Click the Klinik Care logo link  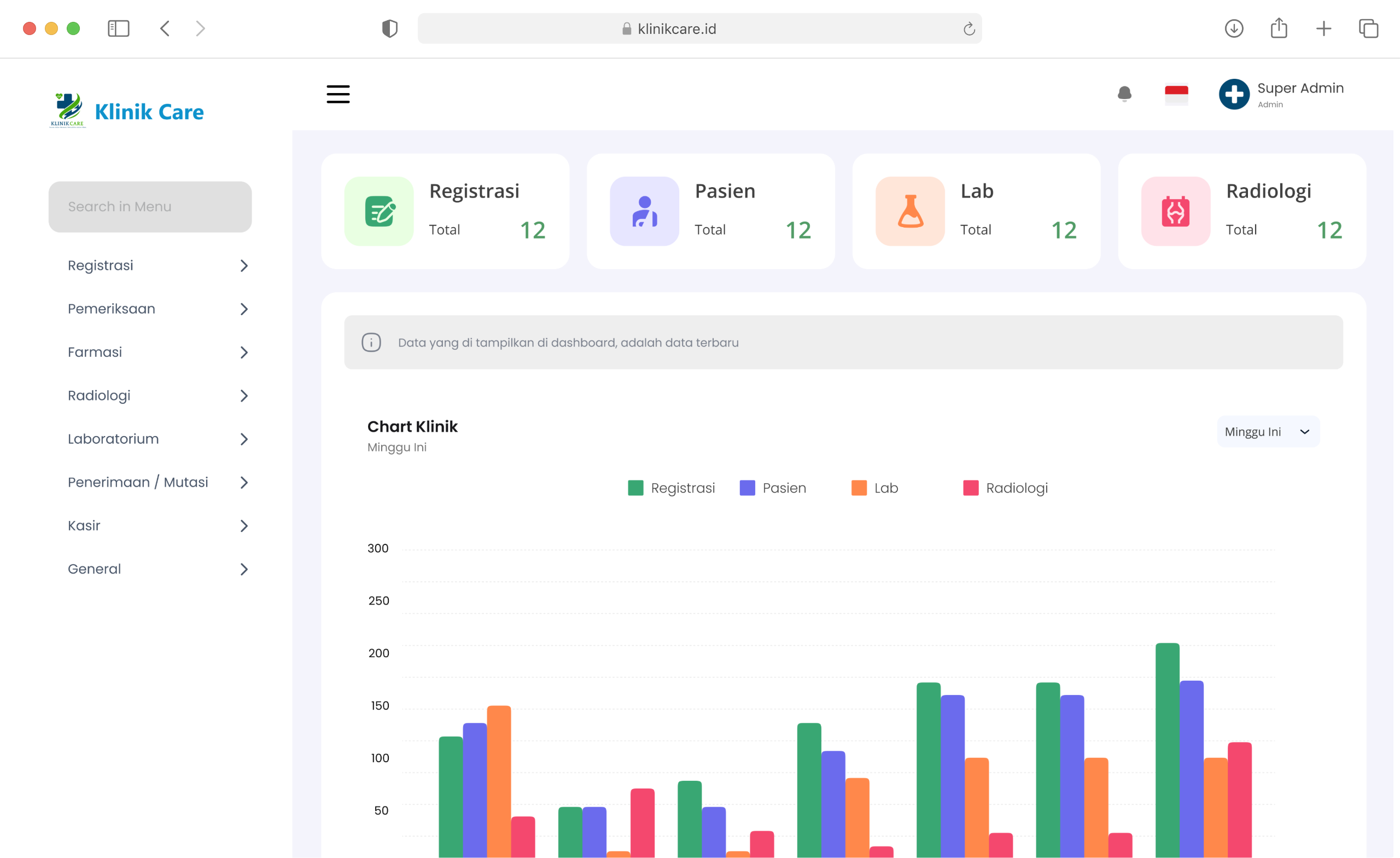click(x=127, y=111)
